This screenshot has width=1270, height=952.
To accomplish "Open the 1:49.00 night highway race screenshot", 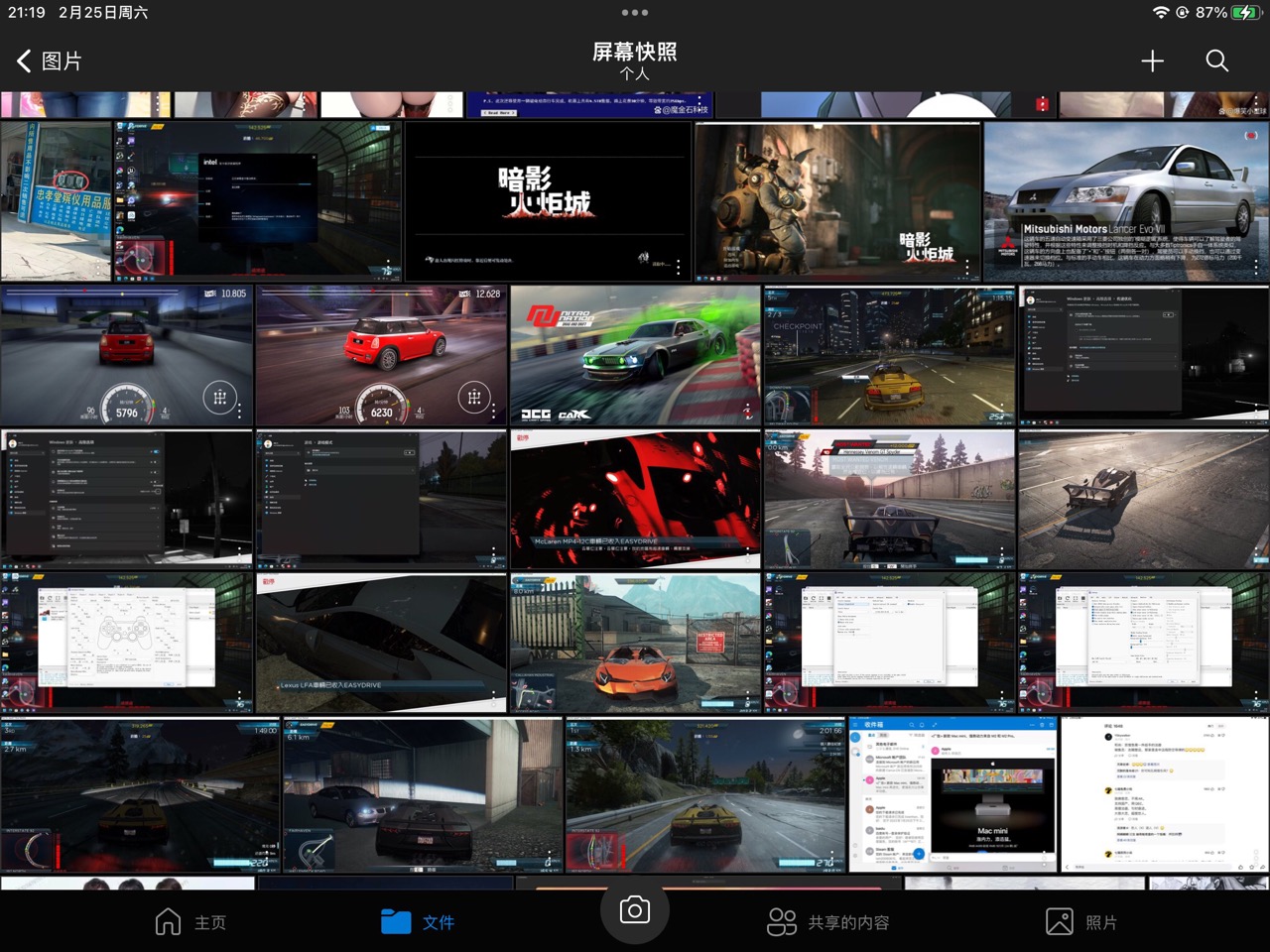I will coord(140,794).
